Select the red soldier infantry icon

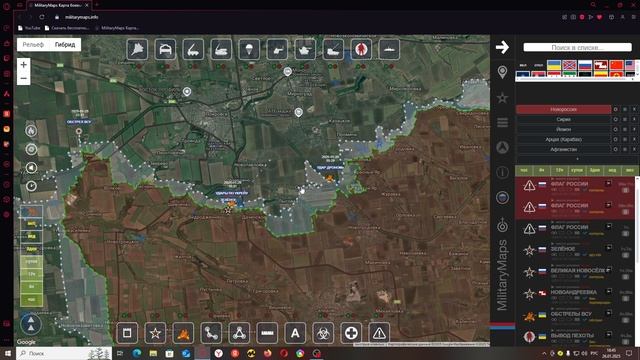(x=361, y=49)
